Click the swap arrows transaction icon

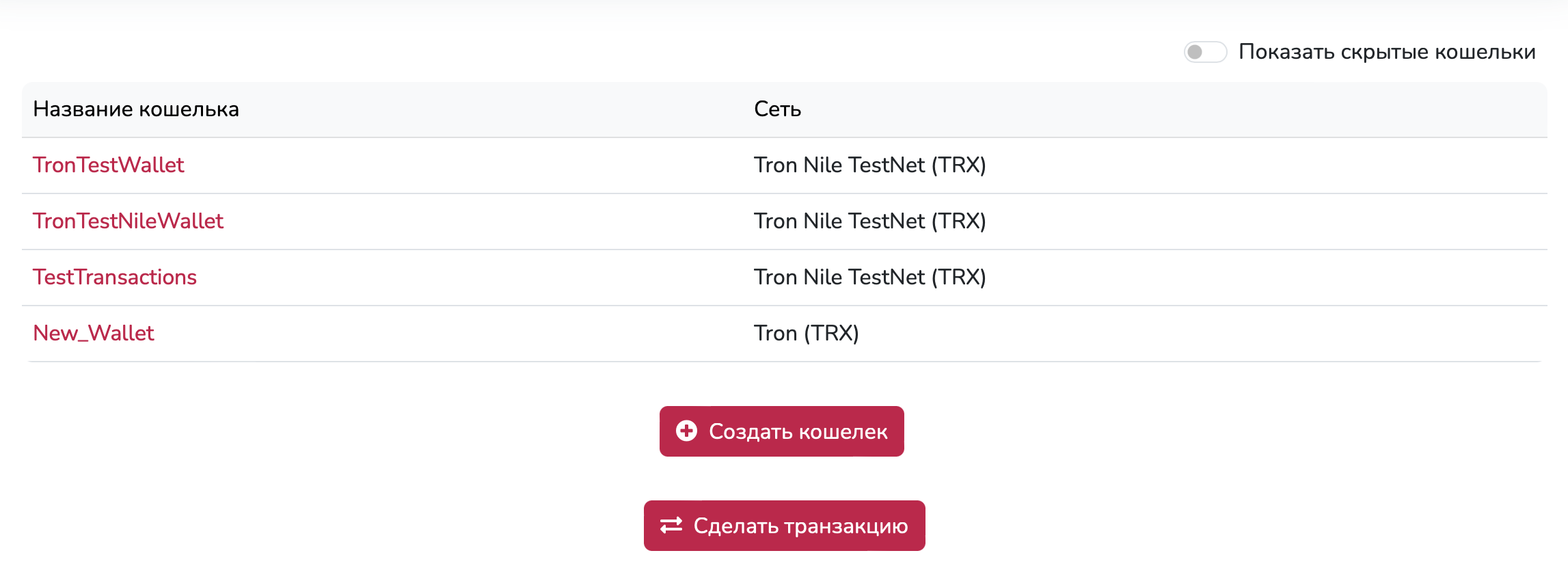[671, 525]
